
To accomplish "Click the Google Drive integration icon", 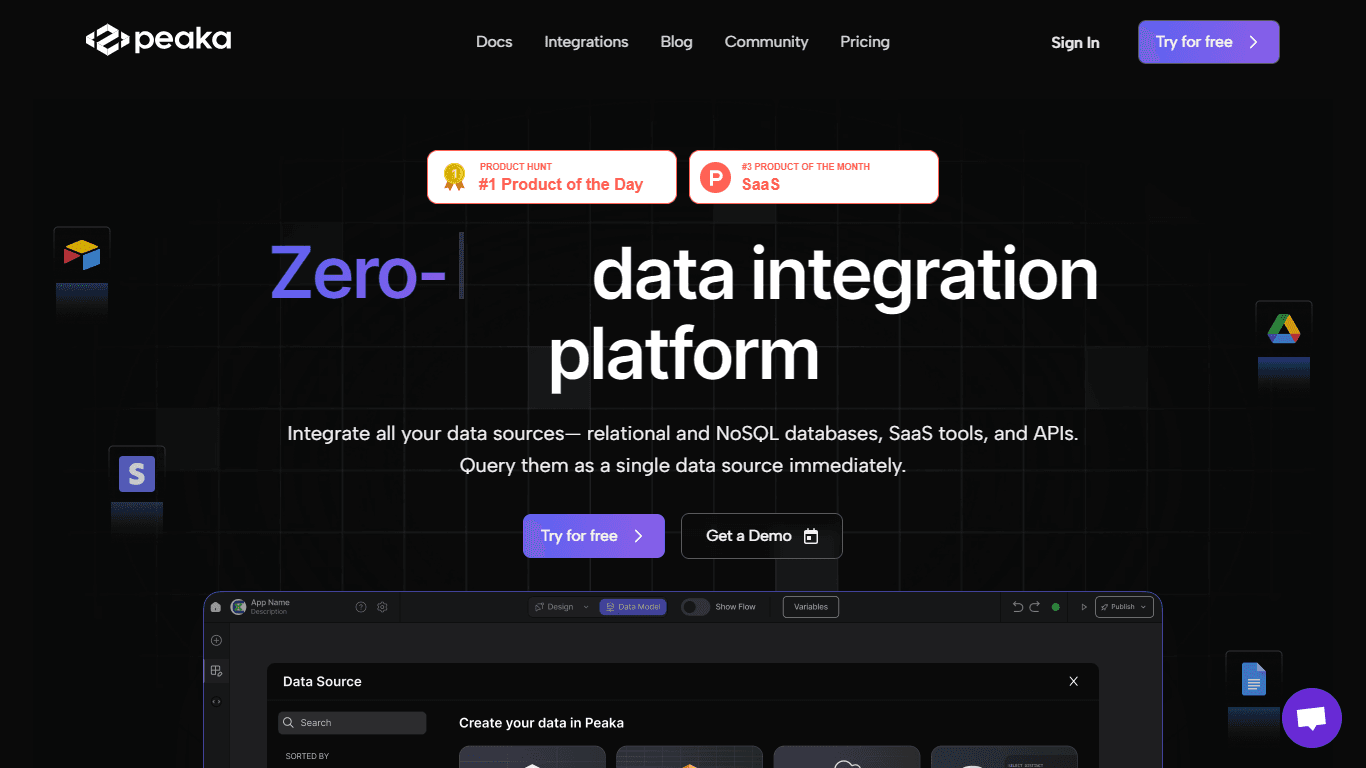I will (x=1283, y=328).
